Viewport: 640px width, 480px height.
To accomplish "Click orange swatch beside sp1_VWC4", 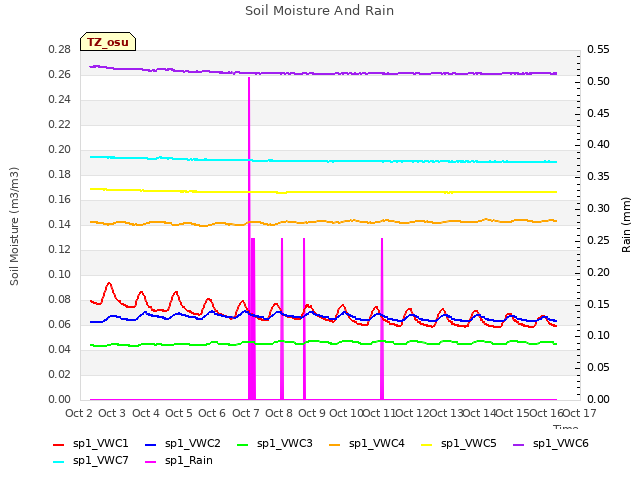I will pyautogui.click(x=335, y=444).
